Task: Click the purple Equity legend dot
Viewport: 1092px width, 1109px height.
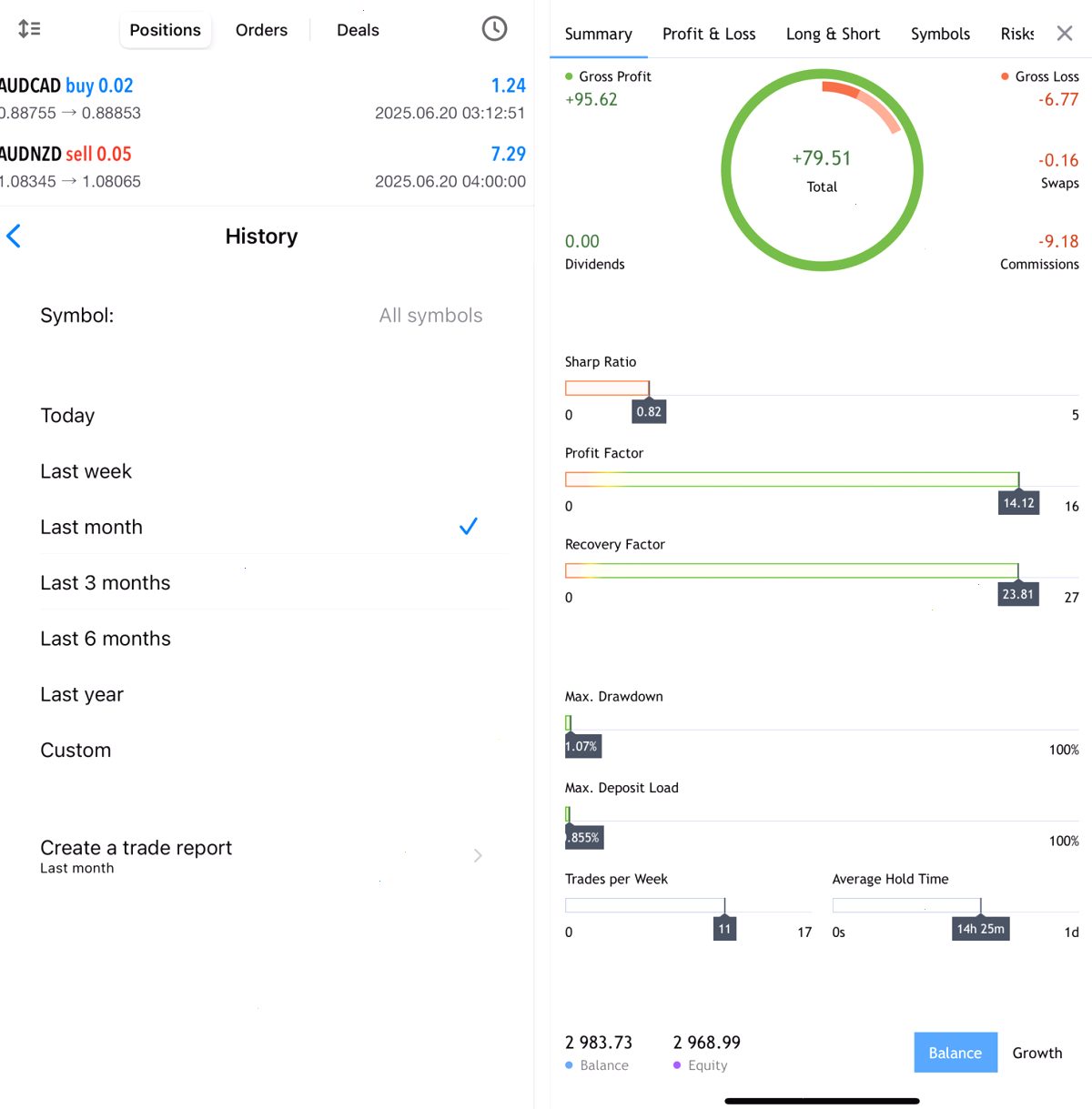Action: coord(677,1065)
